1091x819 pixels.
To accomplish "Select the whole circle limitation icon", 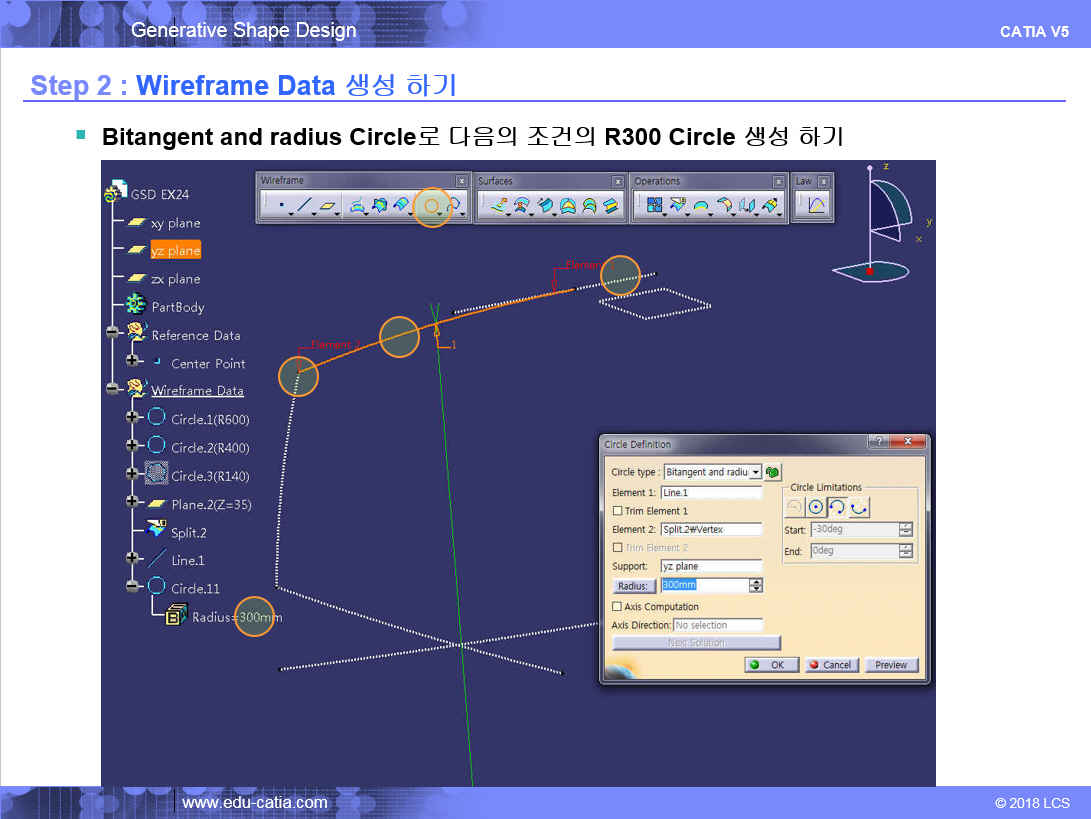I will click(x=816, y=508).
